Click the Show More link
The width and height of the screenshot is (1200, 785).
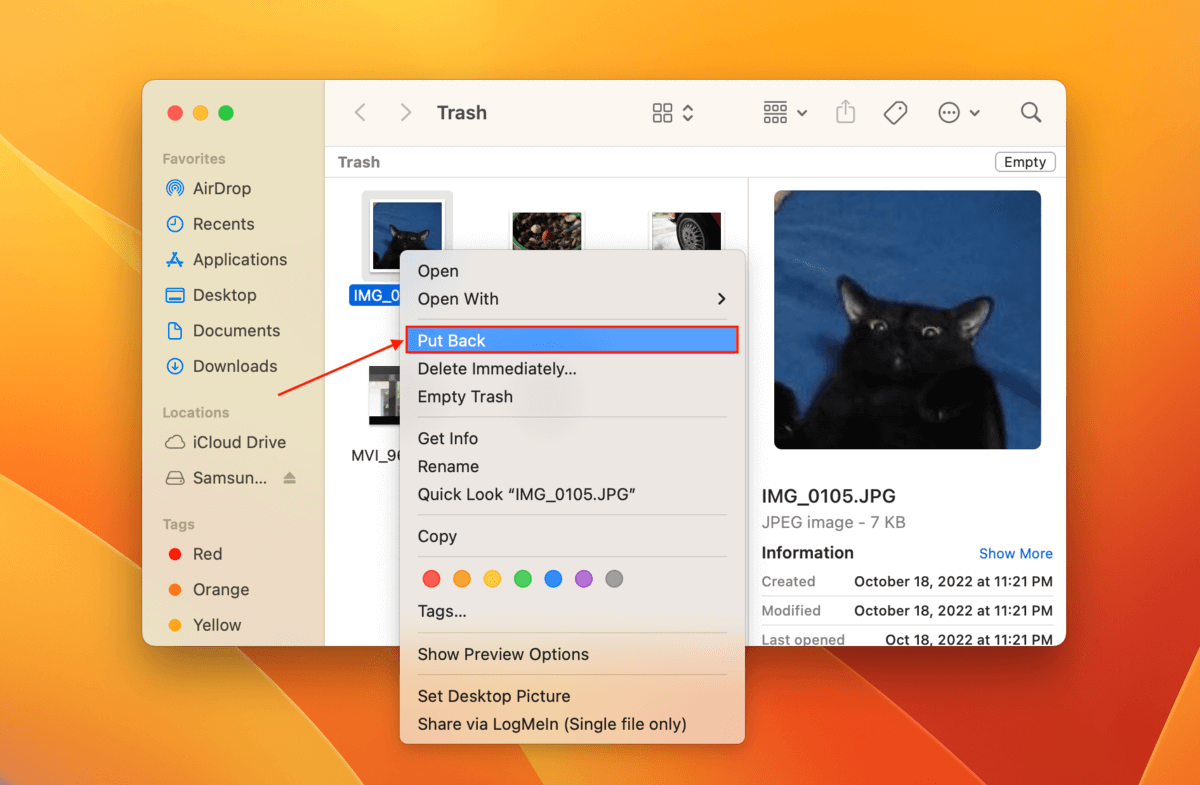click(1016, 554)
